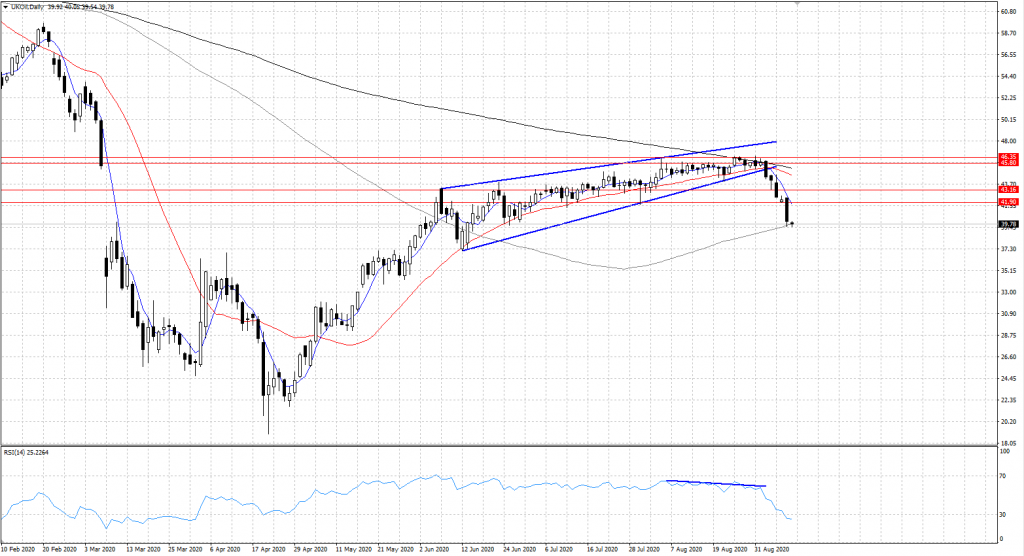Select the 45.80 red price label
Viewport: 1024px width, 556px height.
1008,163
